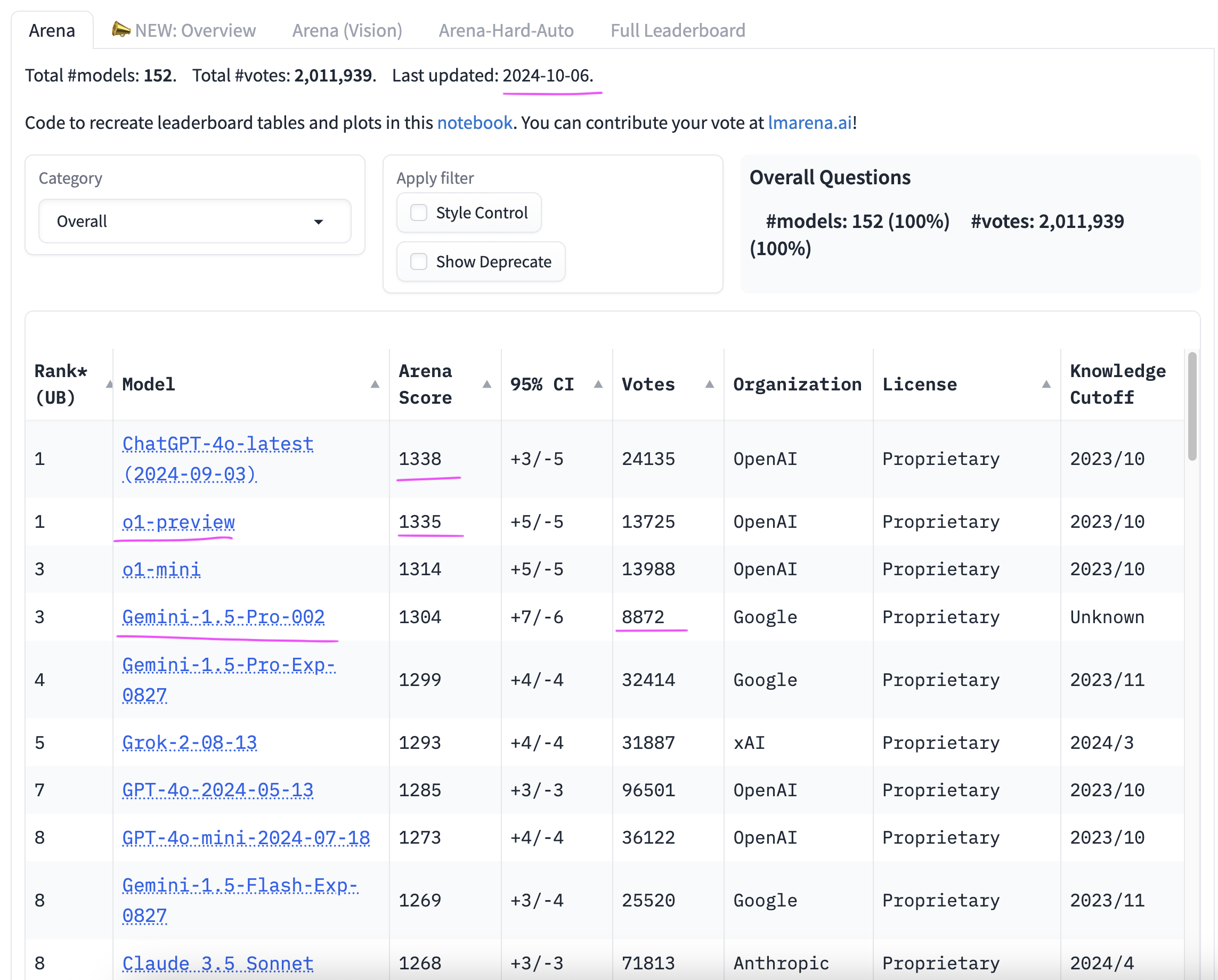Viewport: 1218px width, 980px height.
Task: Open GPT-4o-mini-2024-07-18 model link
Action: pos(246,838)
